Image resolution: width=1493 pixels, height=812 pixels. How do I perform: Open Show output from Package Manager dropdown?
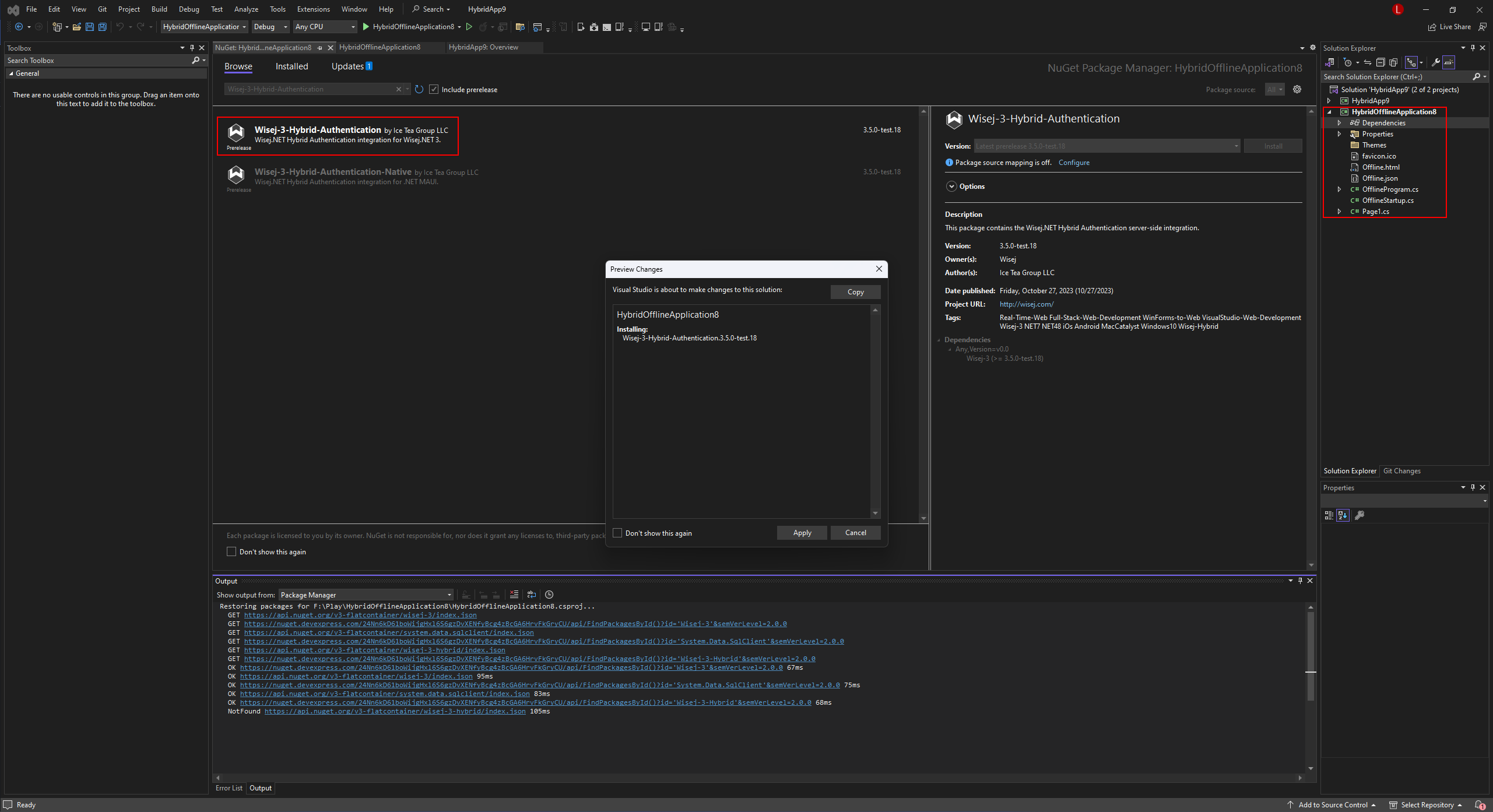coord(366,595)
